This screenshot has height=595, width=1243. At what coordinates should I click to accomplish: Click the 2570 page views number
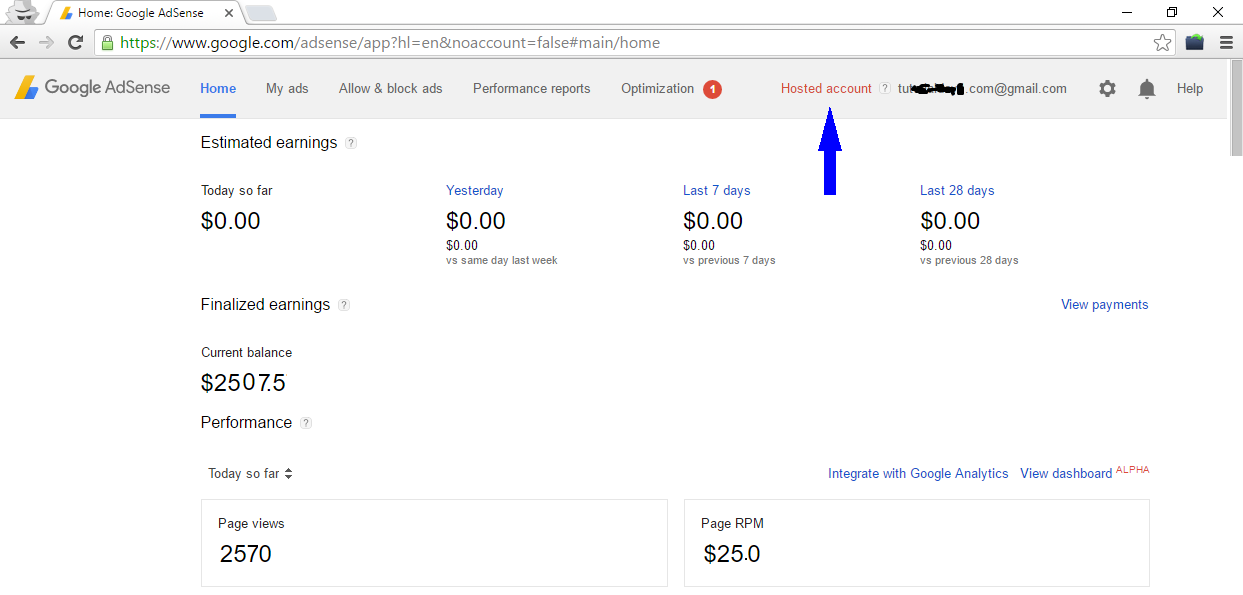click(245, 554)
